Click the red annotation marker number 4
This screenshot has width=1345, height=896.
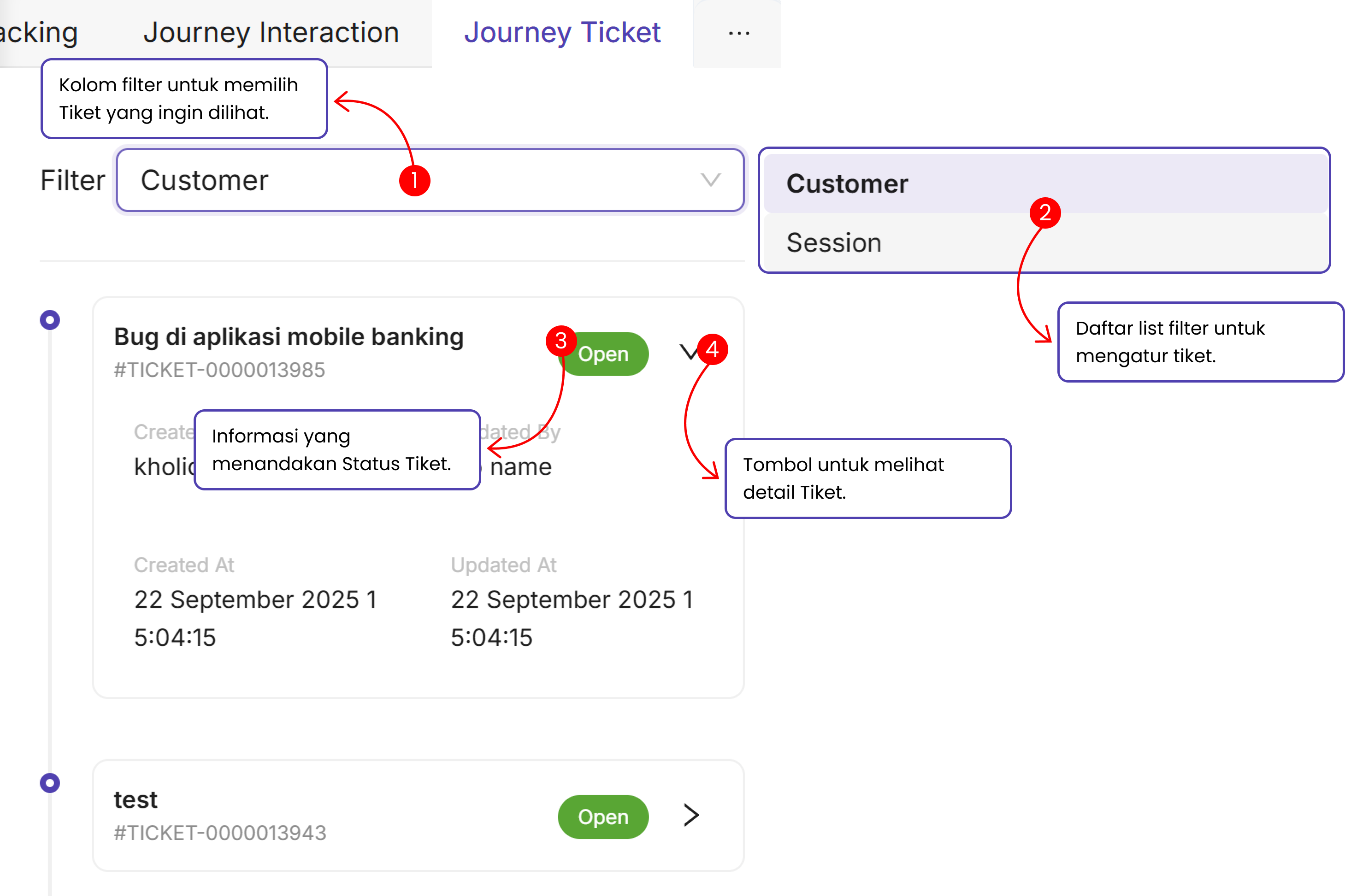point(712,348)
